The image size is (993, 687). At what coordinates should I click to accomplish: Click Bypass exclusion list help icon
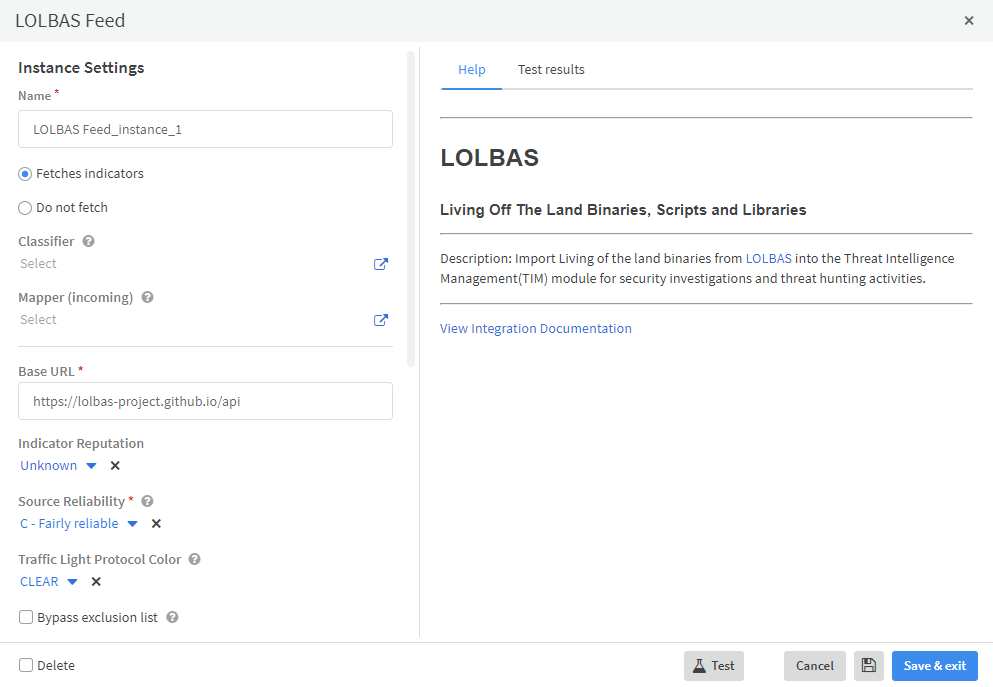click(x=172, y=618)
